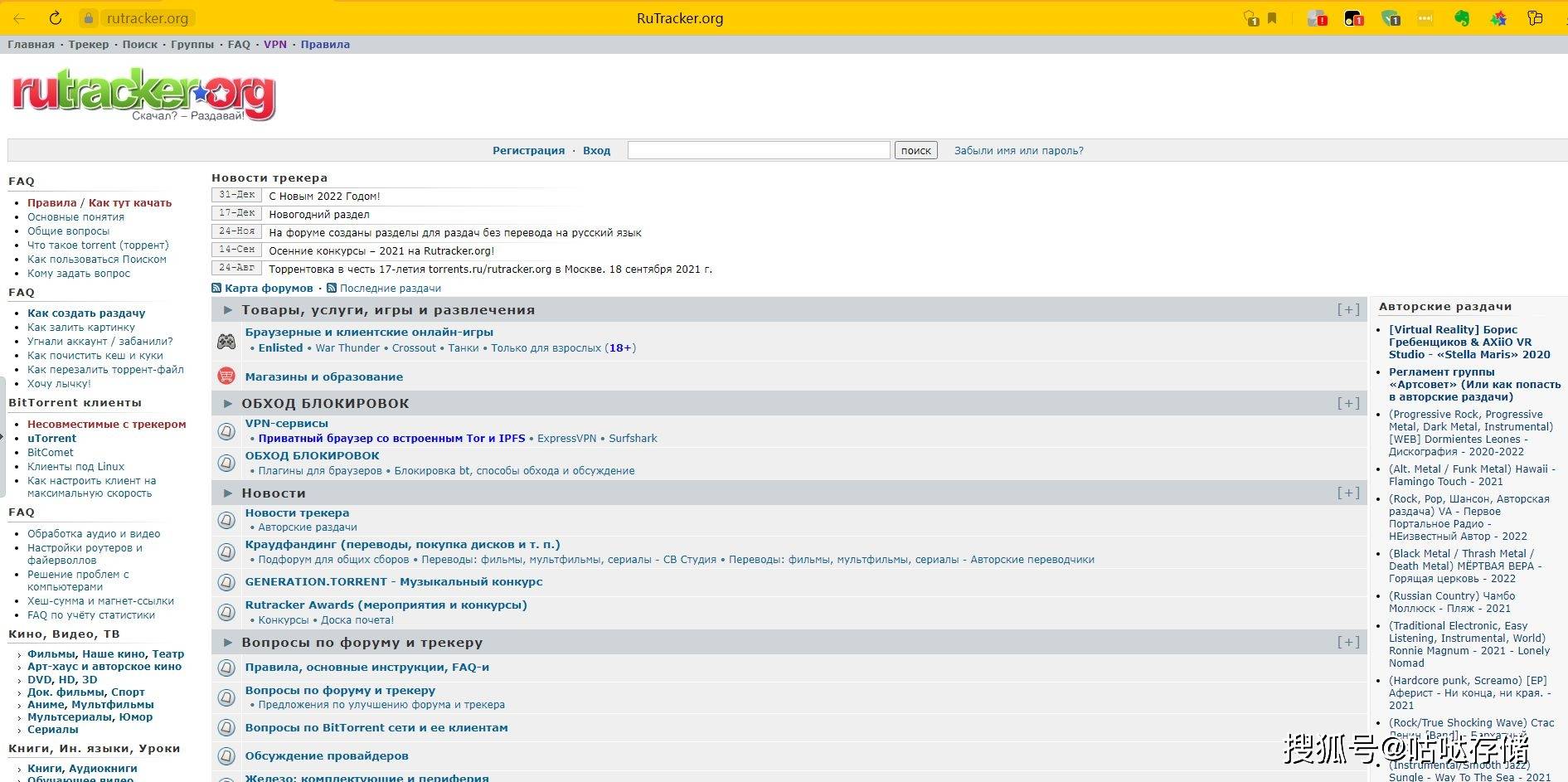
Task: Open the Enlisted game link
Action: pyautogui.click(x=280, y=348)
